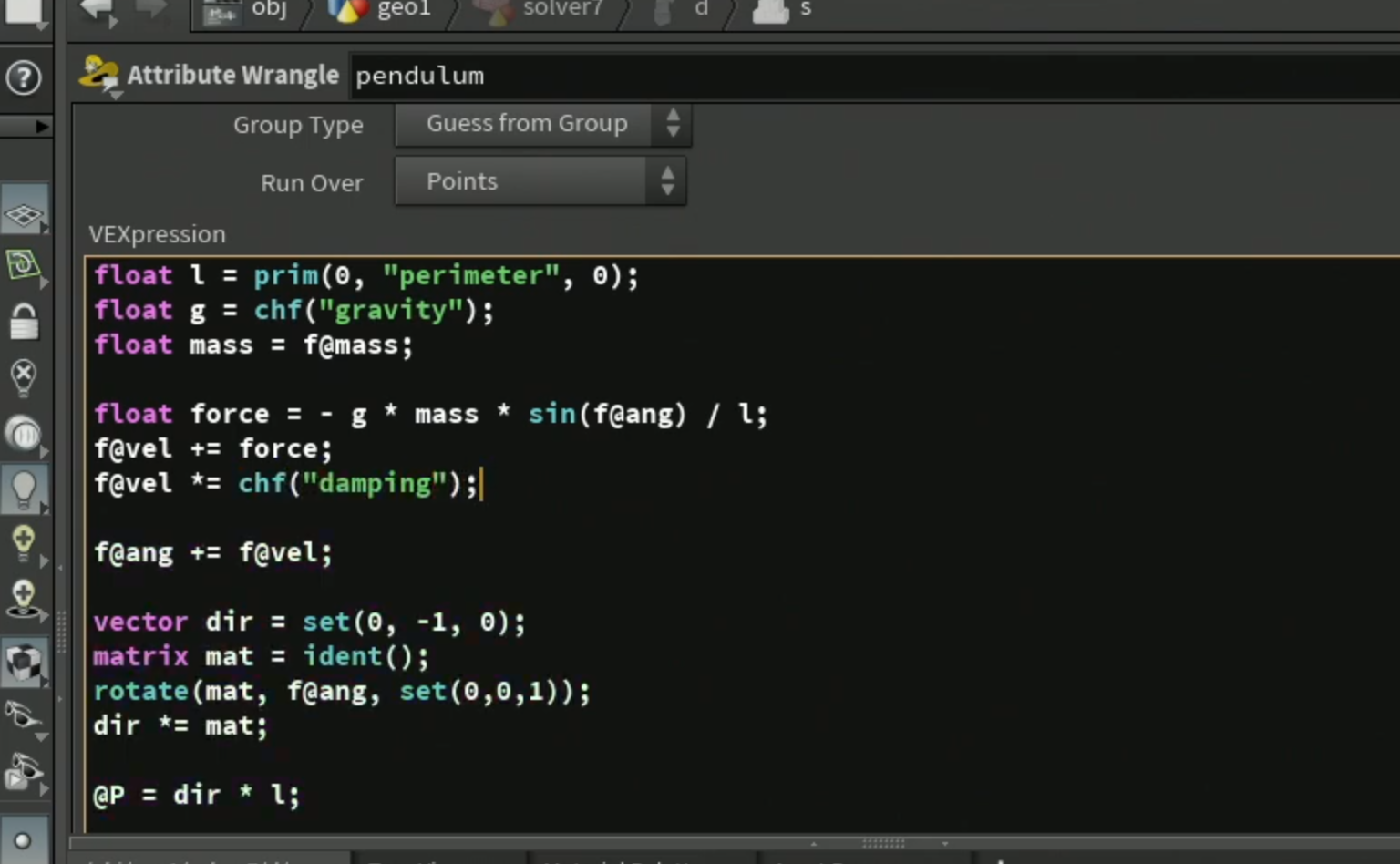Click the pendulum node name field
Image resolution: width=1400 pixels, height=864 pixels.
tap(875, 76)
